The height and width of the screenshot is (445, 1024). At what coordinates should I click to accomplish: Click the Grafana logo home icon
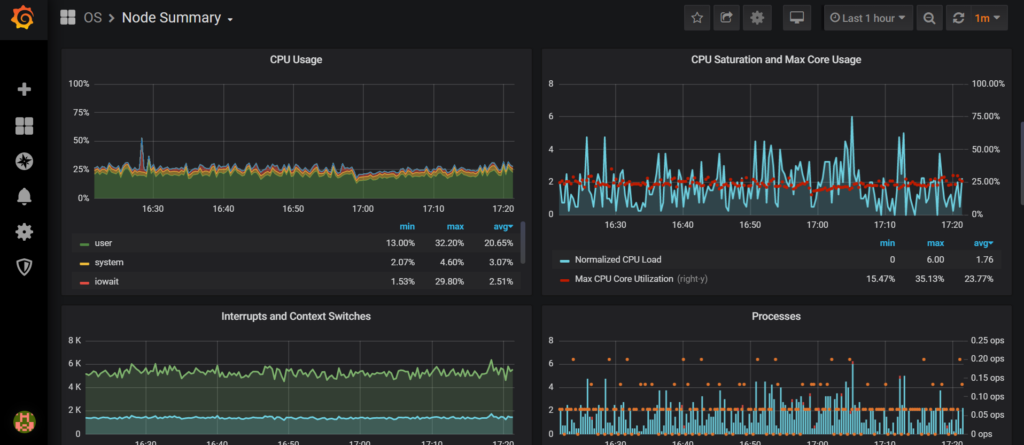pyautogui.click(x=24, y=19)
